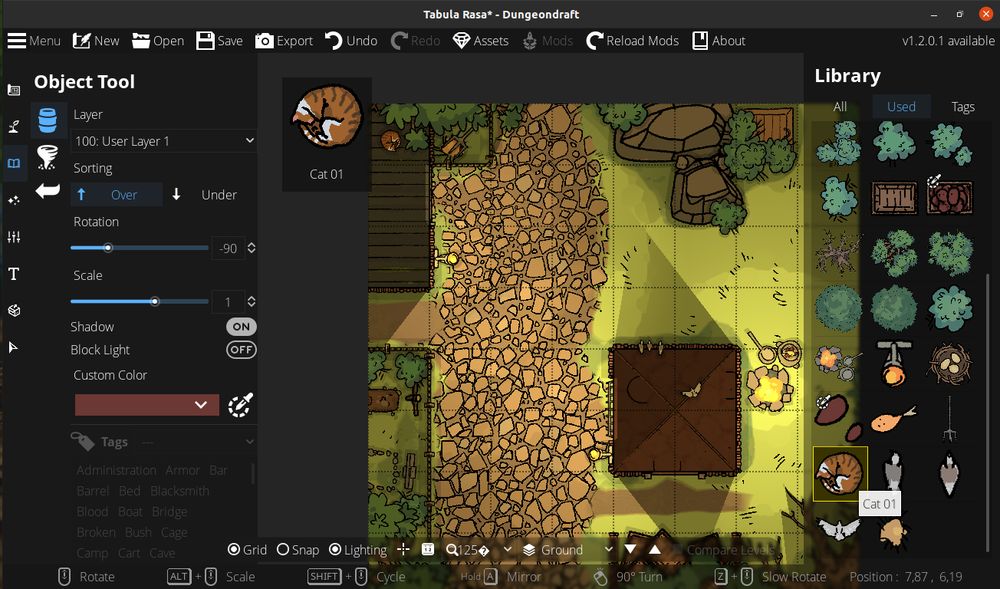
Task: Select the crate of red produce asset
Action: point(950,197)
